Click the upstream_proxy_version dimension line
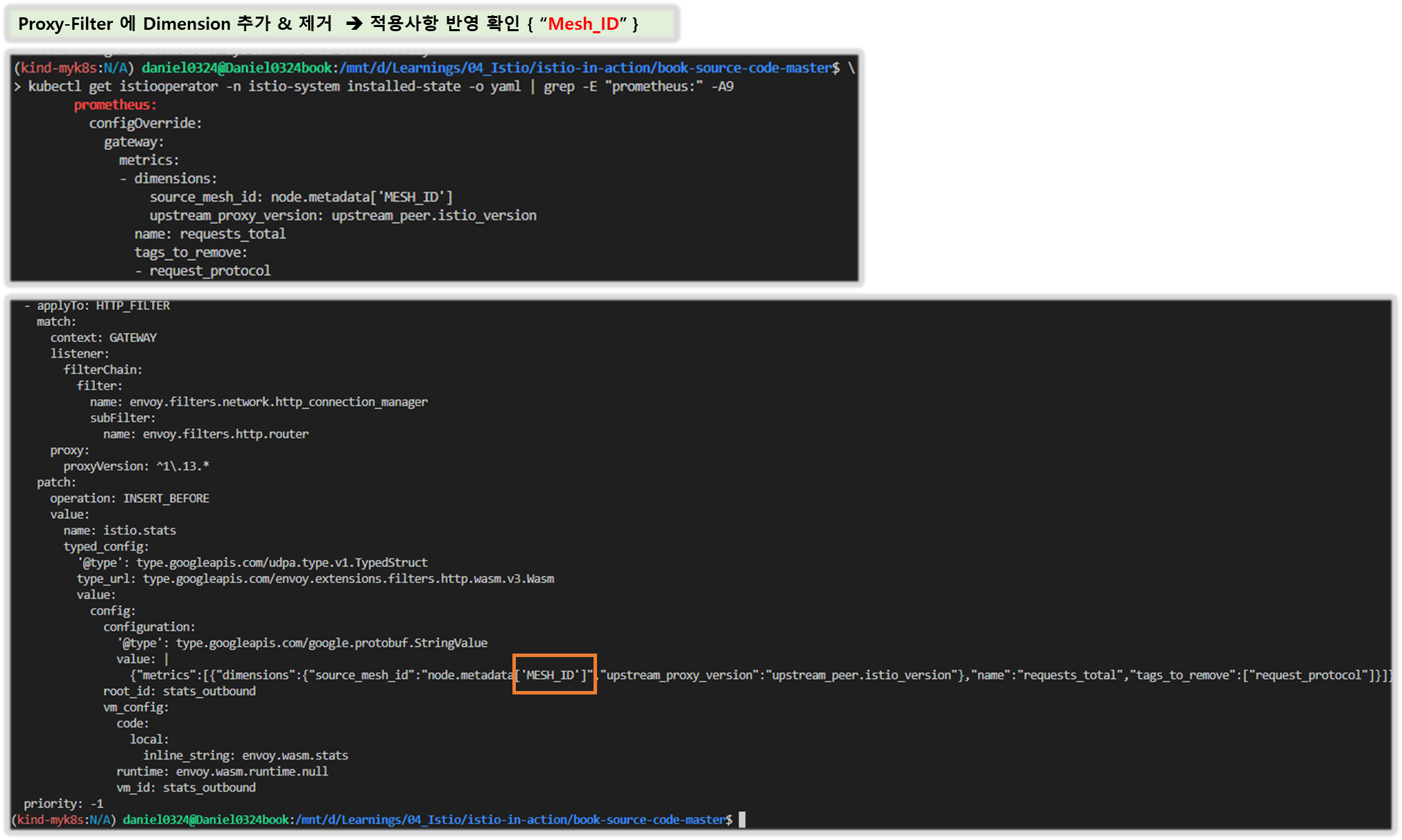The height and width of the screenshot is (840, 1402). (x=343, y=216)
